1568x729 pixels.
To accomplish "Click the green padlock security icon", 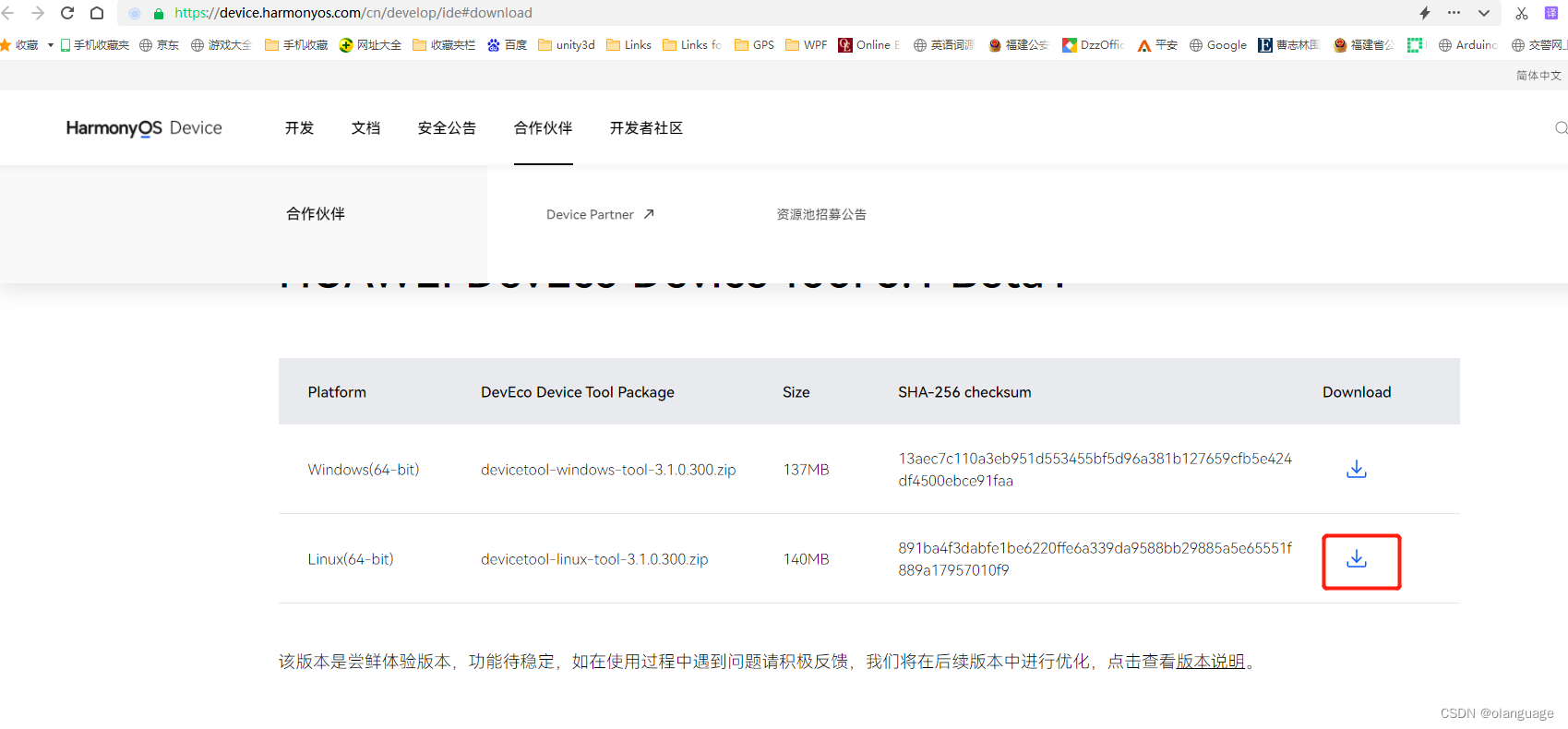I will tap(159, 13).
